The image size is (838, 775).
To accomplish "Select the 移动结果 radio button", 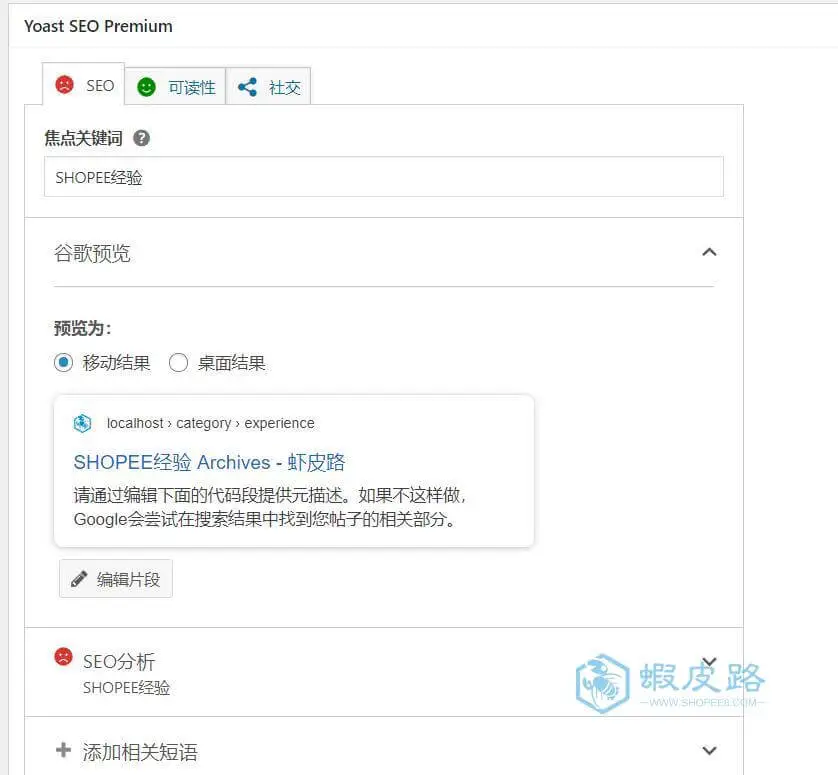I will [x=64, y=363].
